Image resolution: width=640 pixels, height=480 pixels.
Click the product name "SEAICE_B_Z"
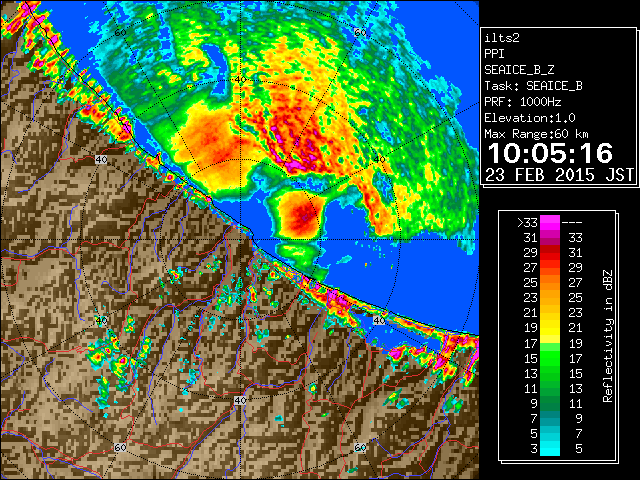[519, 70]
